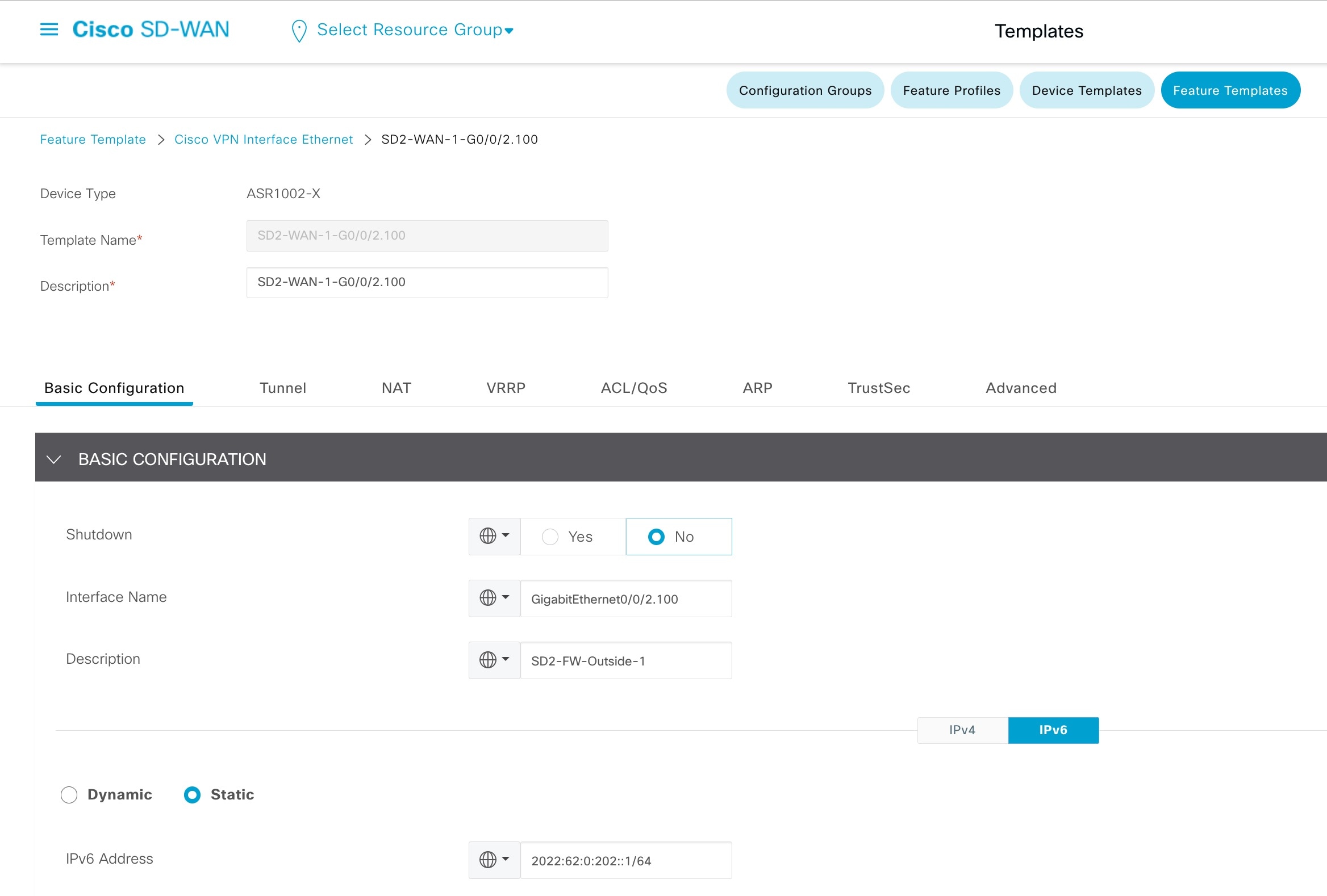Go to NAT tab
The width and height of the screenshot is (1327, 896).
click(x=397, y=388)
